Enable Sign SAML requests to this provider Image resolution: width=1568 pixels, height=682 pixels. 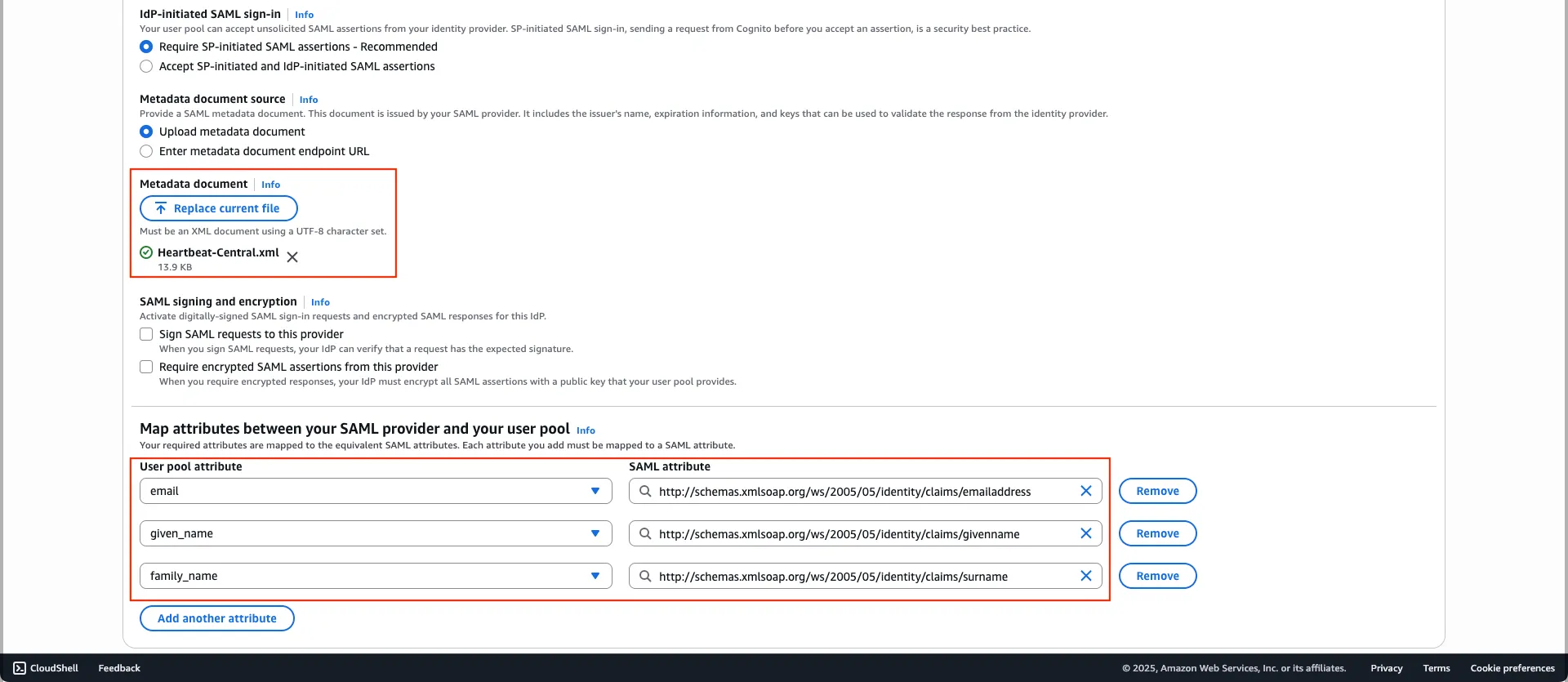146,334
